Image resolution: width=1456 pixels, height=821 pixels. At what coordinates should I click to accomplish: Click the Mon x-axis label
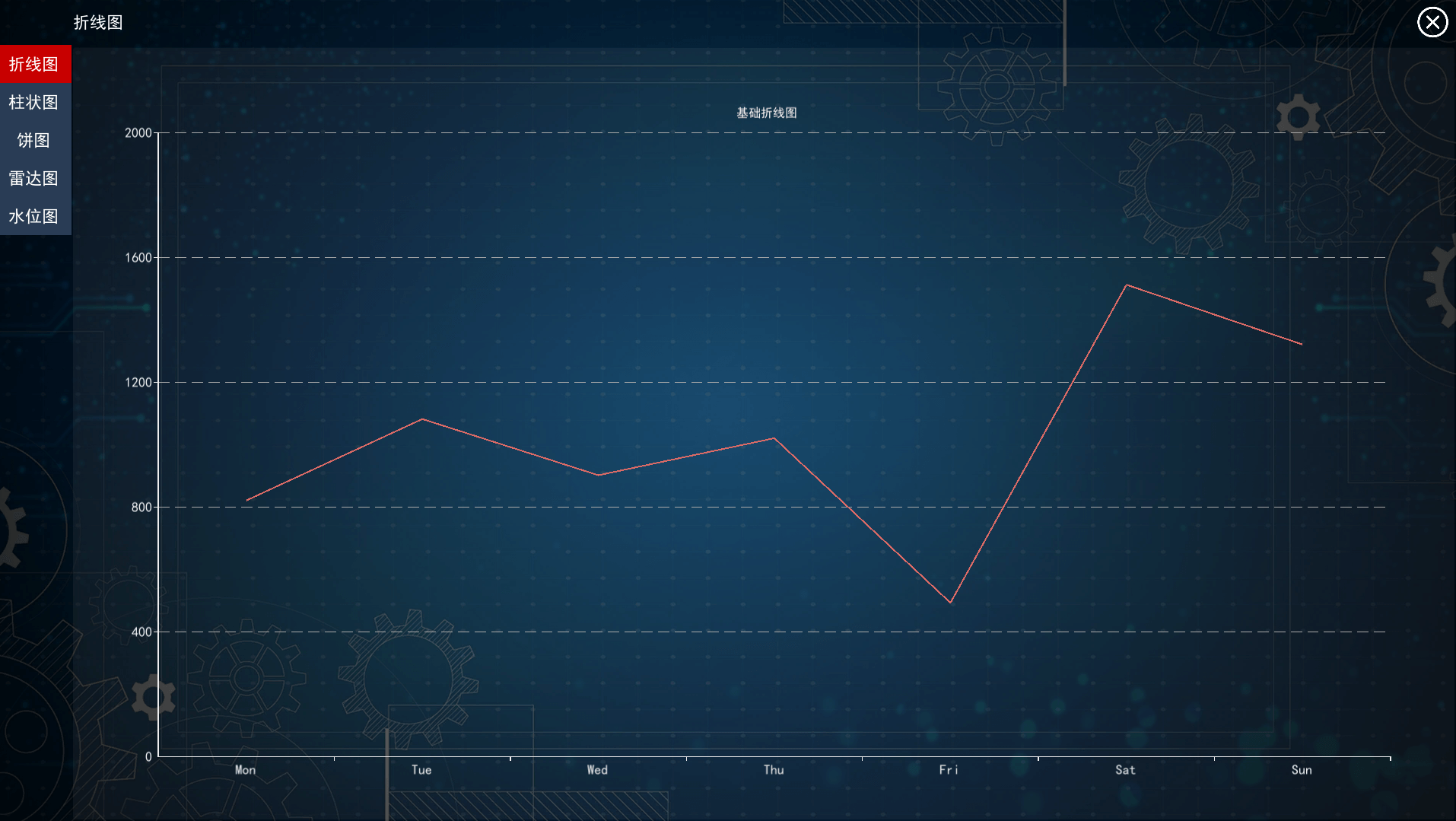click(x=245, y=770)
